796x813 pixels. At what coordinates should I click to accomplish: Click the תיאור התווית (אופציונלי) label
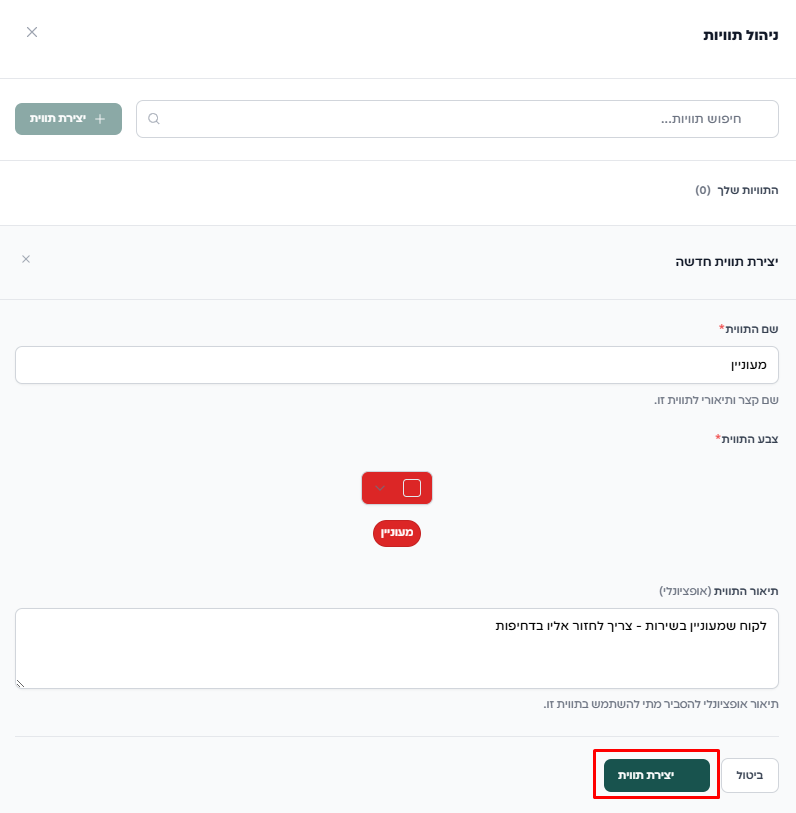pyautogui.click(x=719, y=591)
